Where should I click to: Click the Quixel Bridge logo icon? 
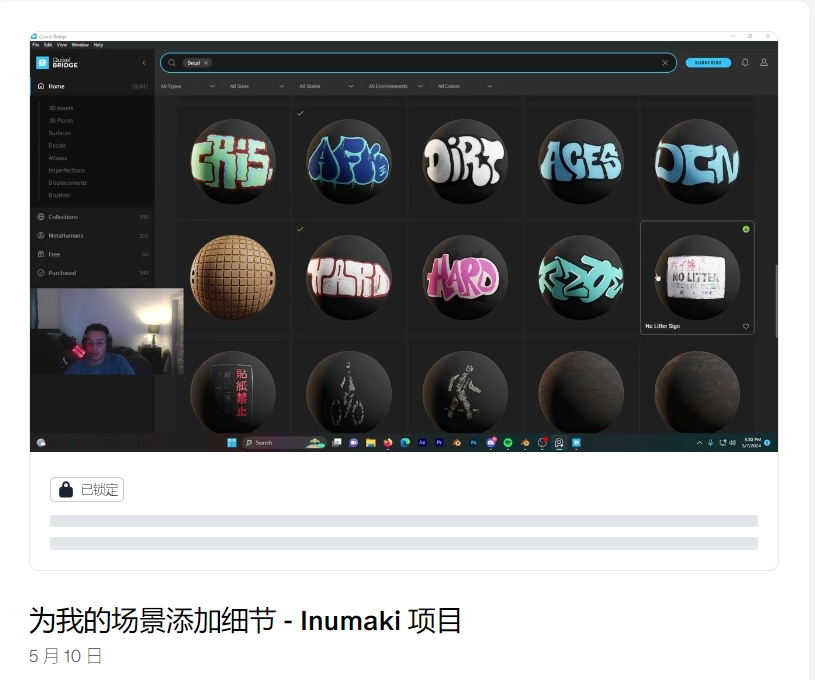[42, 63]
